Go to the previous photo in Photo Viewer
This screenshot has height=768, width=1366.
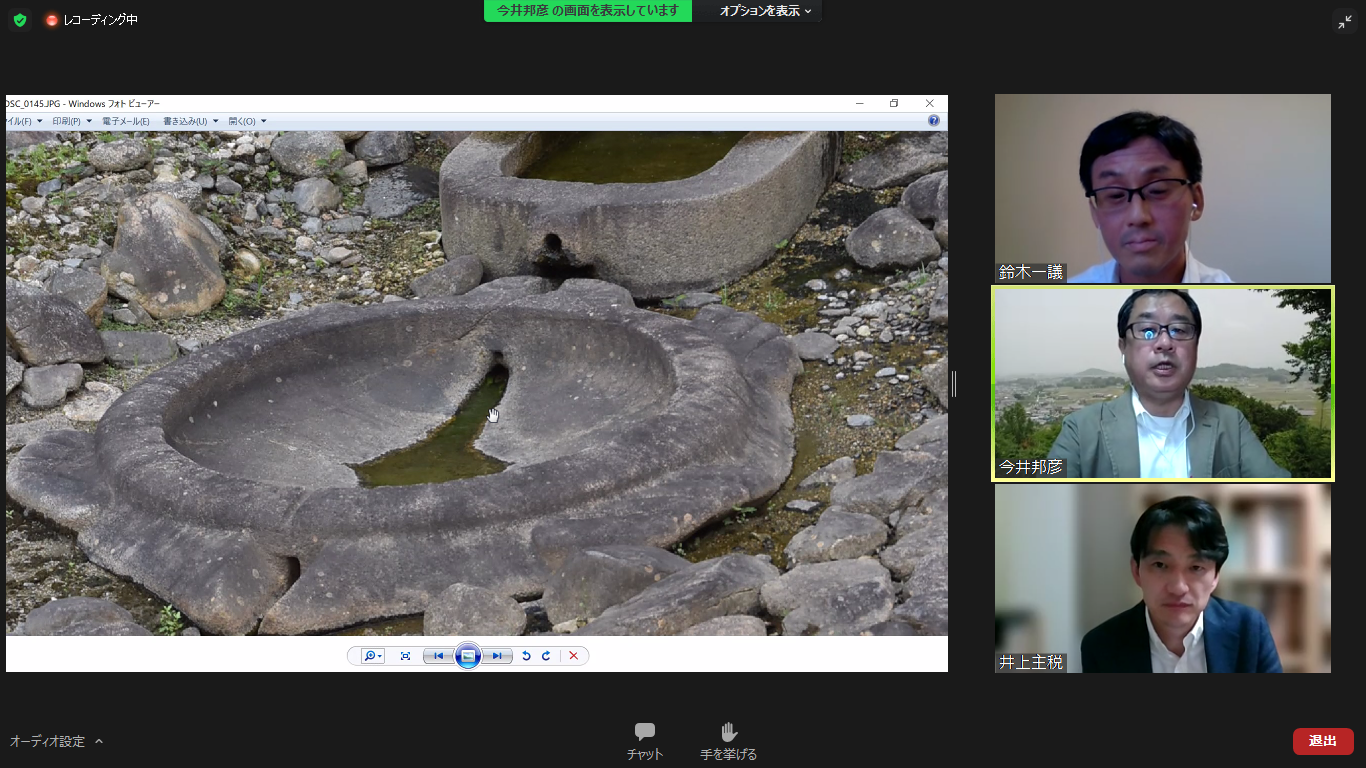pos(437,656)
